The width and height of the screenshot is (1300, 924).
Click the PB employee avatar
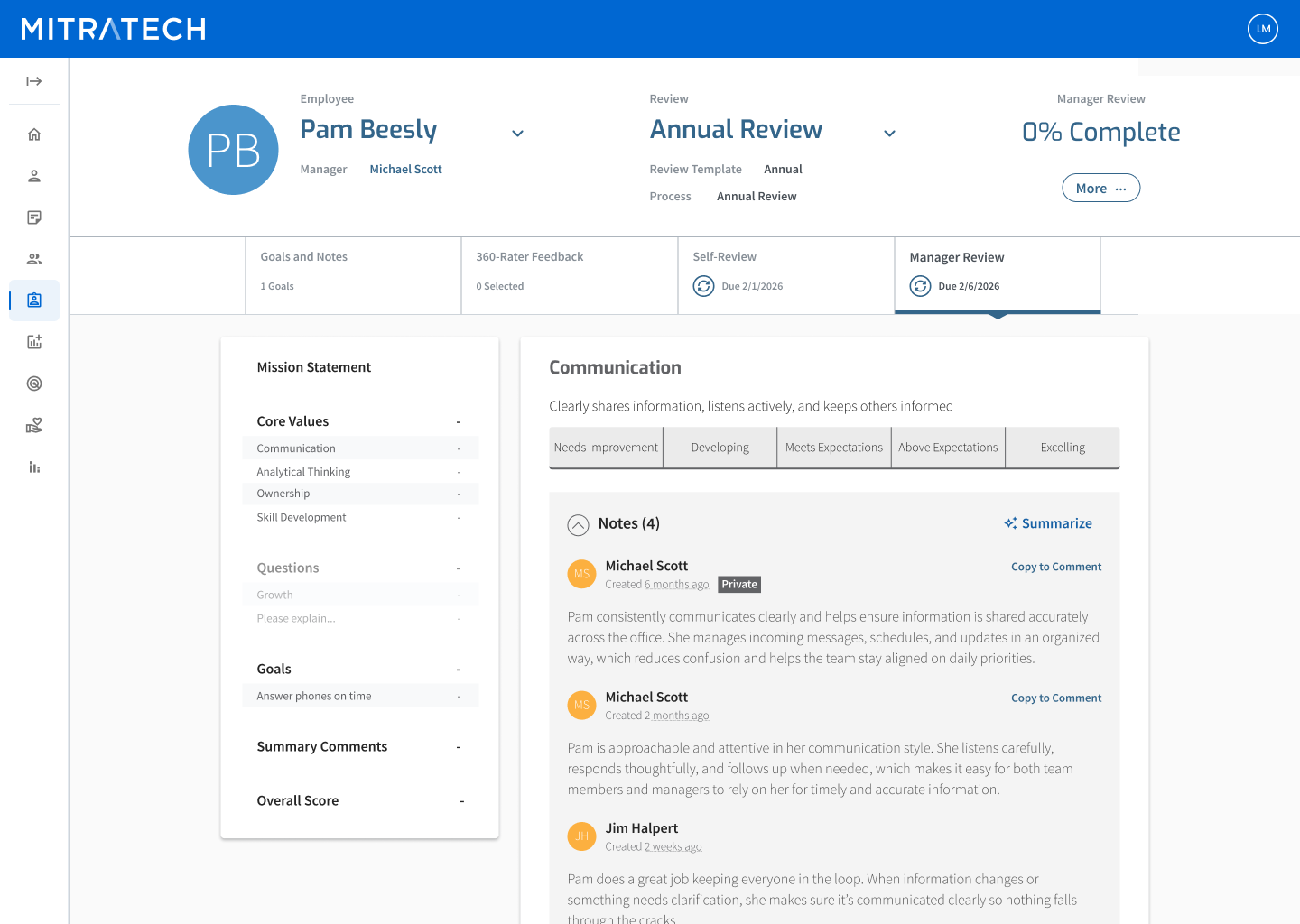[x=233, y=150]
